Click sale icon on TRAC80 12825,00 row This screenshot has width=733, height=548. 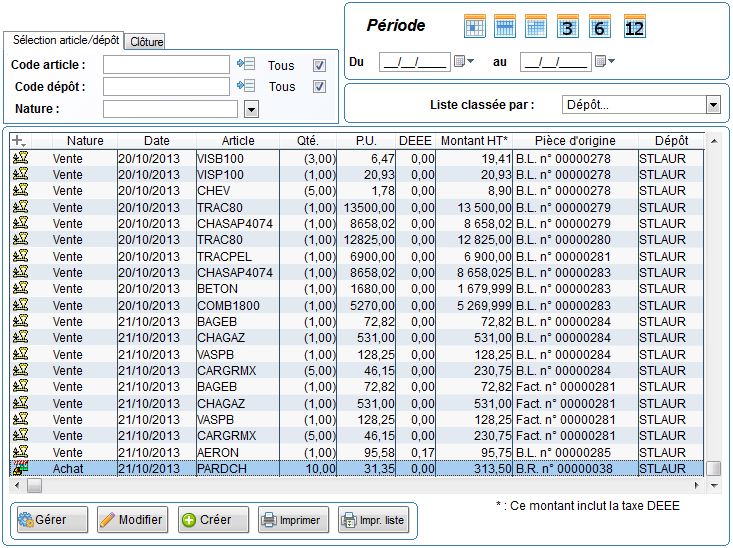[20, 239]
